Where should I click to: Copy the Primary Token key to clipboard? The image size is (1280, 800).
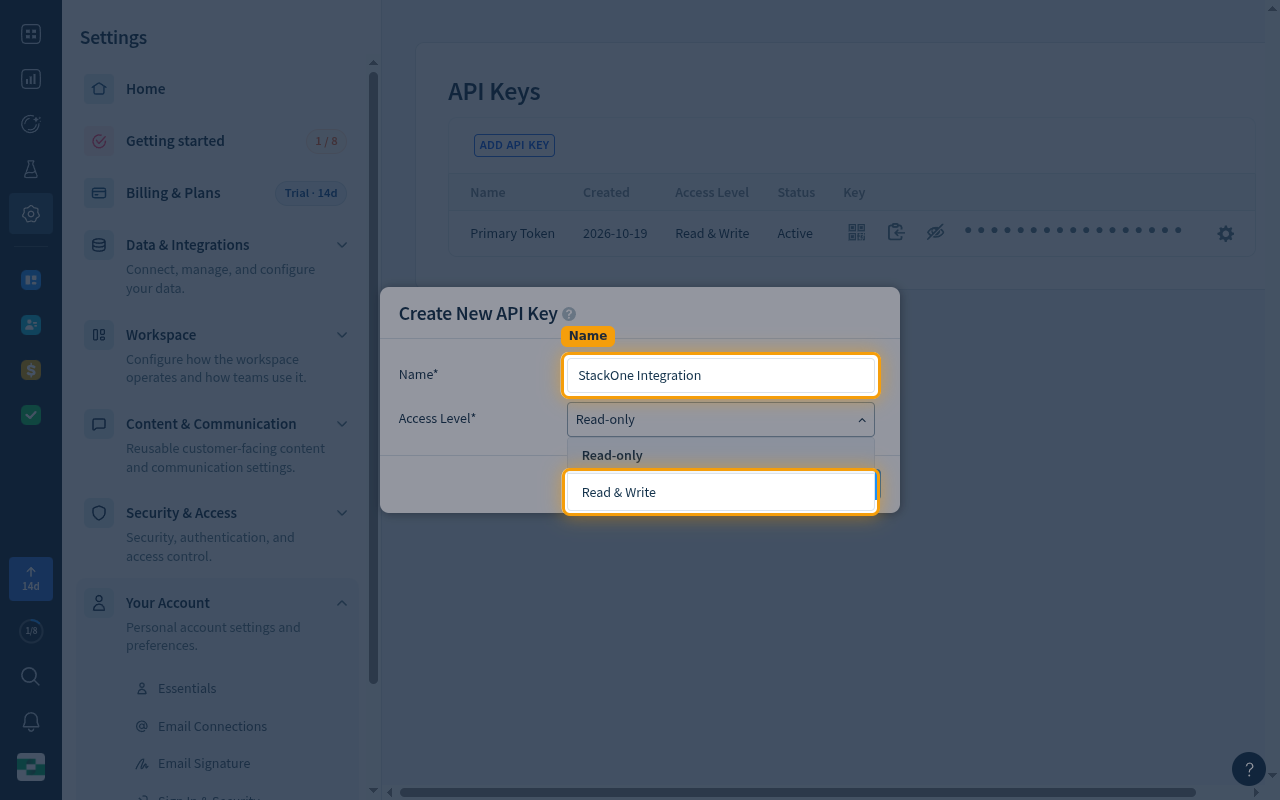(x=896, y=232)
